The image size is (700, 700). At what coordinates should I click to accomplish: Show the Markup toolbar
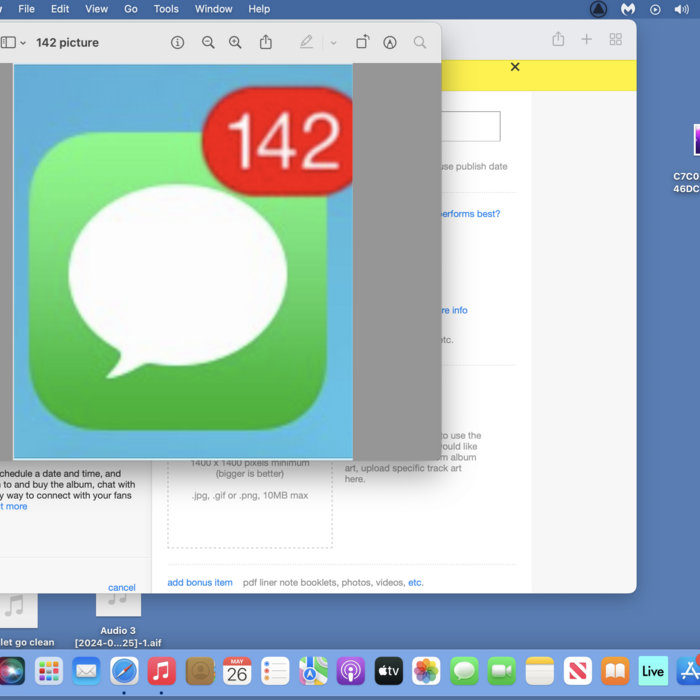click(390, 42)
